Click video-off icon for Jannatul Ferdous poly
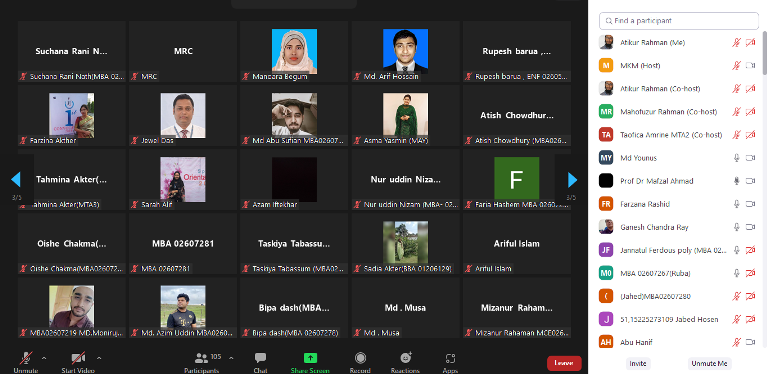This screenshot has width=768, height=374. pyautogui.click(x=750, y=250)
